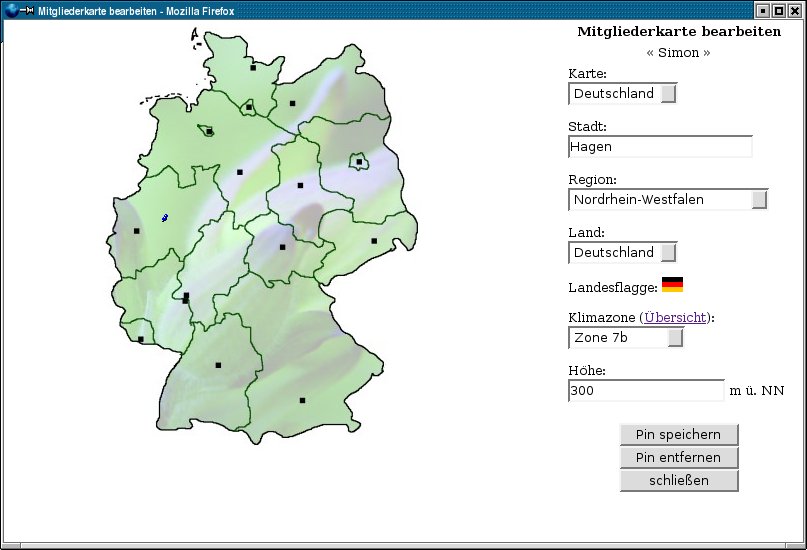807x550 pixels.
Task: Expand the Region dropdown showing Nordrhein-Westfalen
Action: pyautogui.click(x=667, y=200)
